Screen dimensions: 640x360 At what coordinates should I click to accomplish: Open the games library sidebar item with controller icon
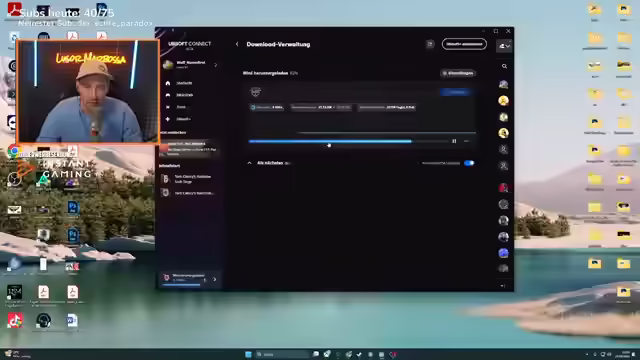pos(180,95)
